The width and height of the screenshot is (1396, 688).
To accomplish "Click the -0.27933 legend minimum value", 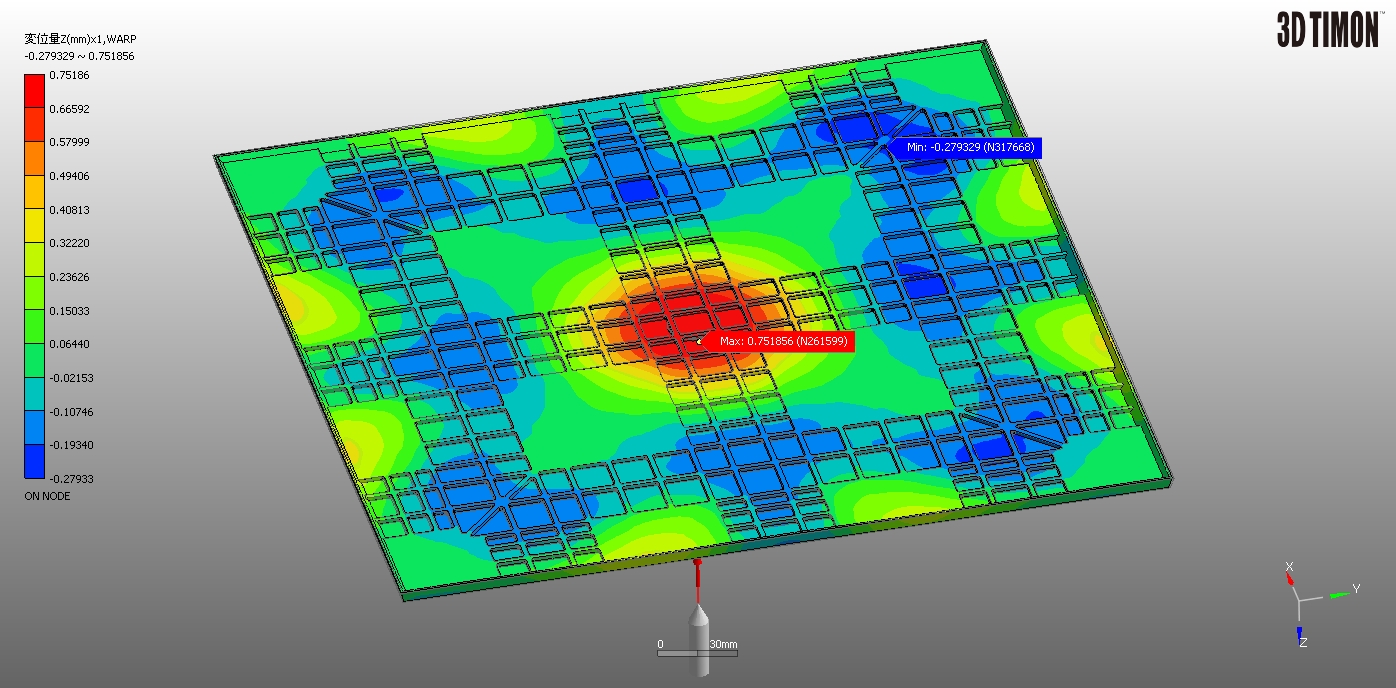I will (69, 479).
